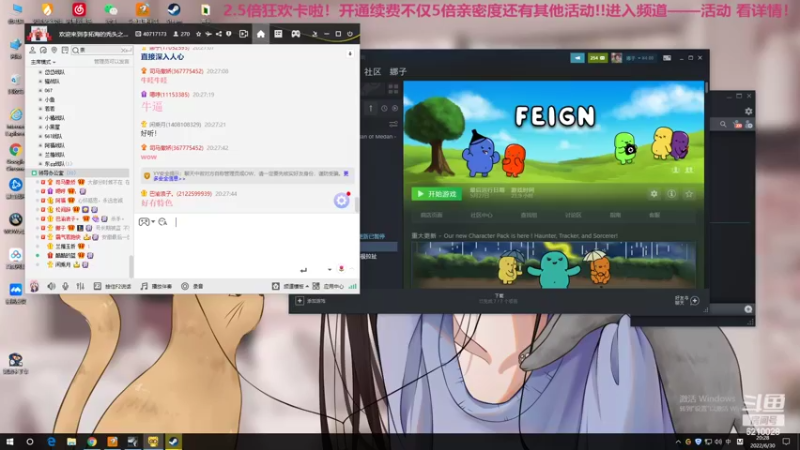The height and width of the screenshot is (450, 800).
Task: Open Steam 娜子 profile menu
Action: pos(398,72)
